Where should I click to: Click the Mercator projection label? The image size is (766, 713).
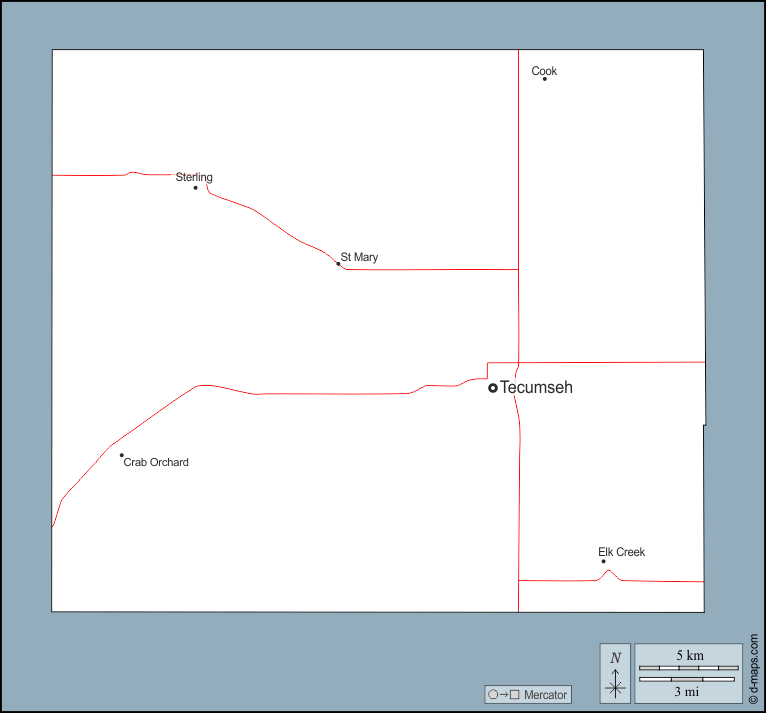pyautogui.click(x=545, y=695)
